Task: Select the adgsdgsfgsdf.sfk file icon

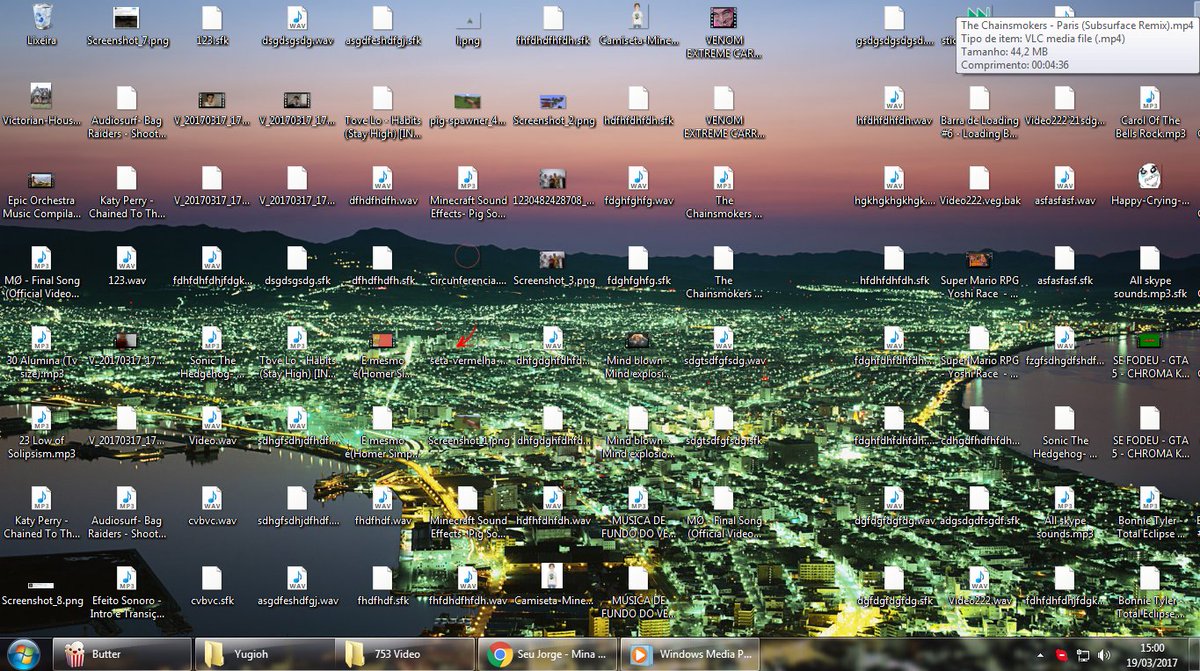Action: [x=979, y=505]
